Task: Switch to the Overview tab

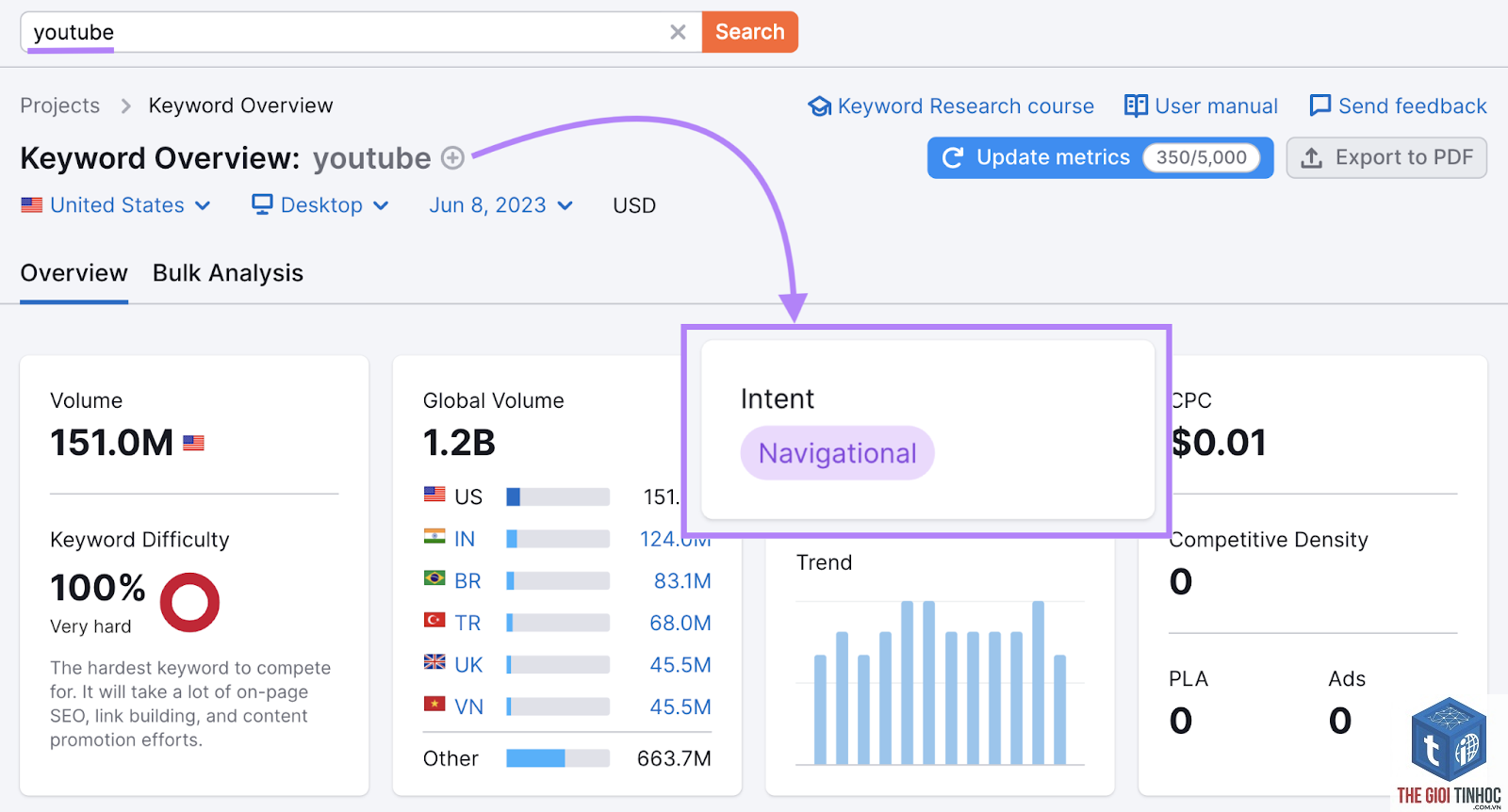Action: click(74, 273)
